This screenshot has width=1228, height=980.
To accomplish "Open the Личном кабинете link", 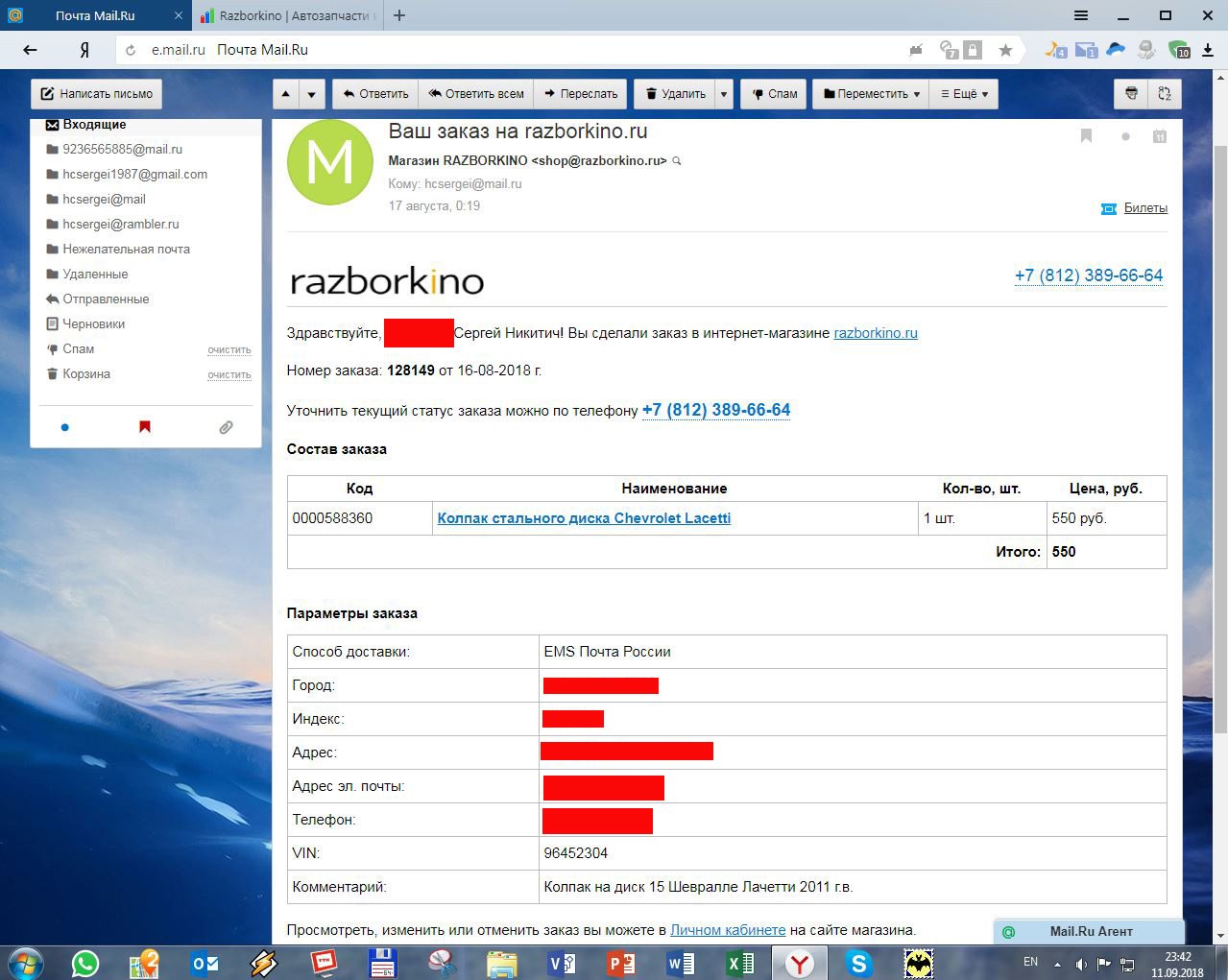I will tap(728, 930).
